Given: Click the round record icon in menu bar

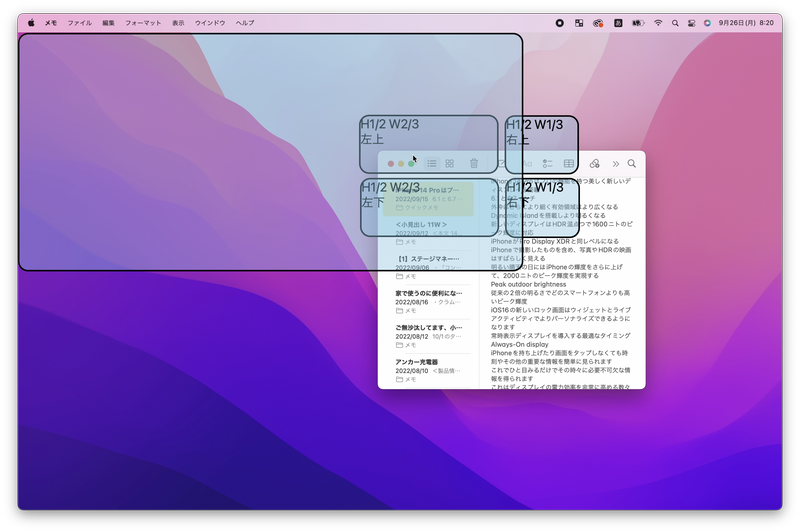Looking at the screenshot, I should point(560,23).
